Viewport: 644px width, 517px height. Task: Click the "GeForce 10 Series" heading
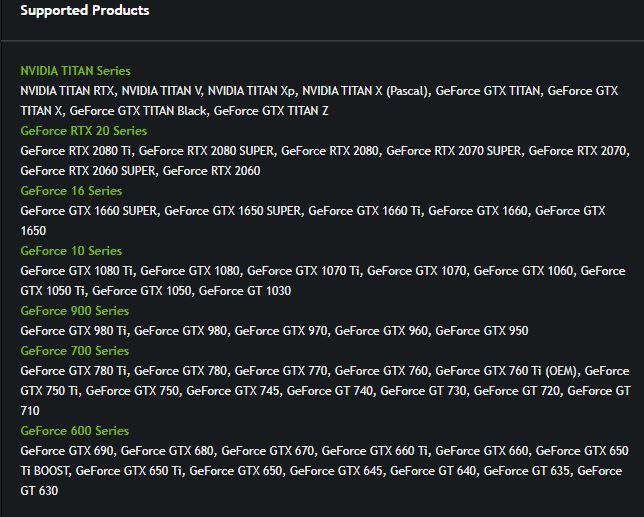pos(71,250)
